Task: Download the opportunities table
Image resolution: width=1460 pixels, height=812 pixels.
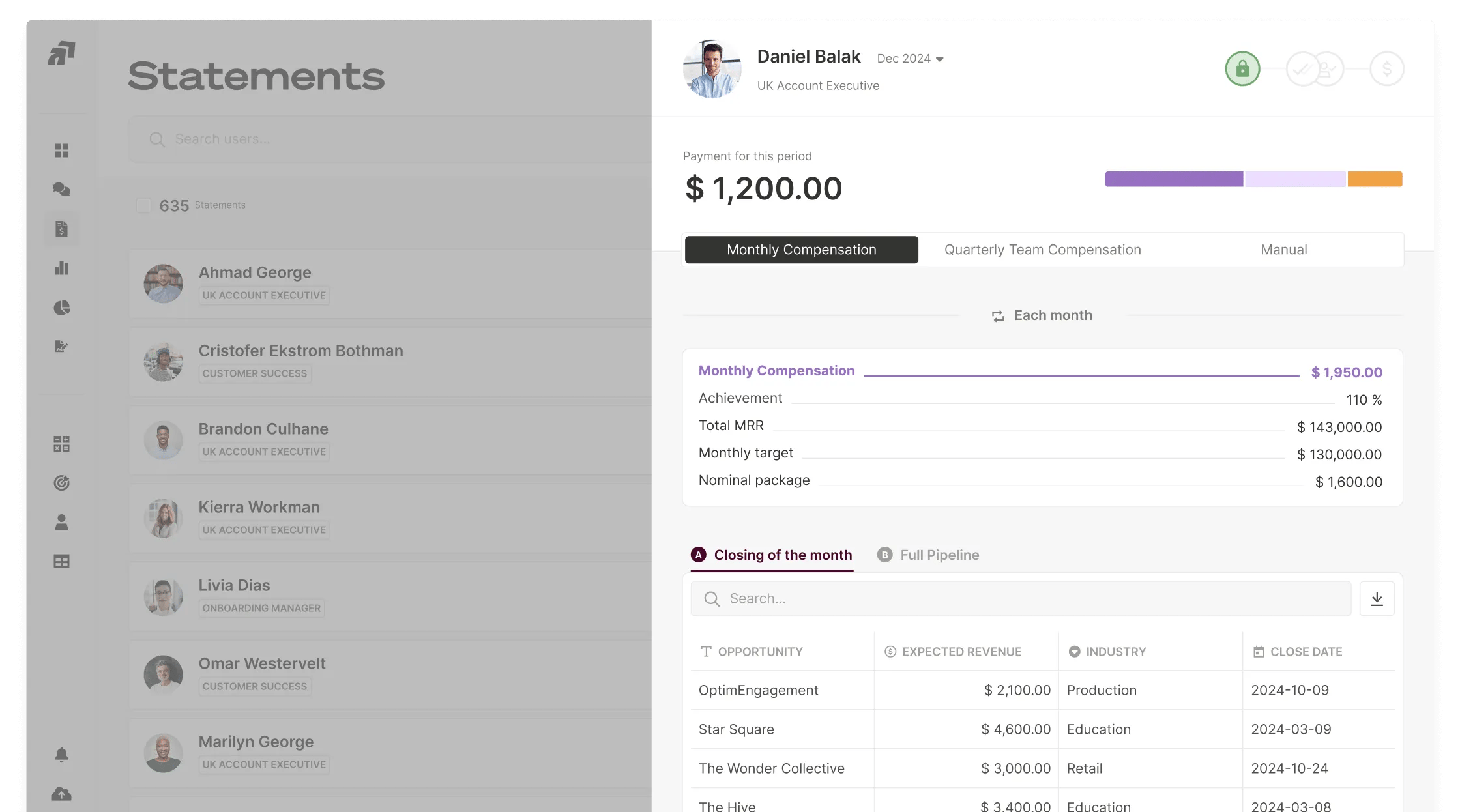Action: [x=1377, y=598]
